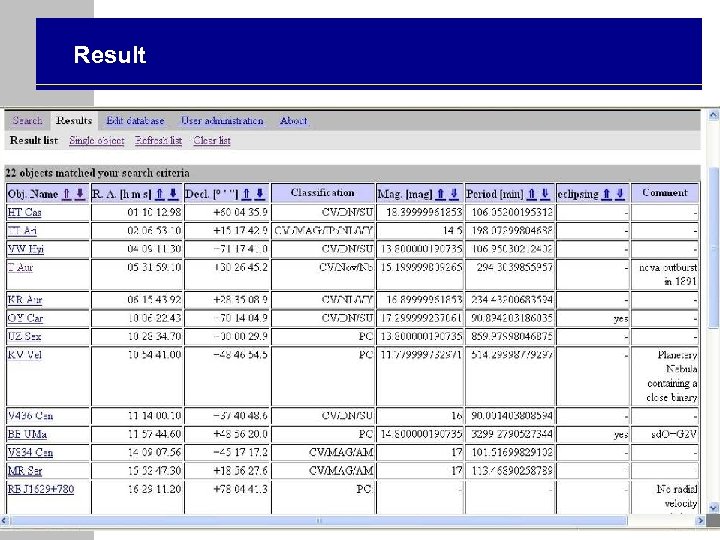Click the horizontal scrollbar thumb
Screen dimensions: 720x540
pos(318,521)
